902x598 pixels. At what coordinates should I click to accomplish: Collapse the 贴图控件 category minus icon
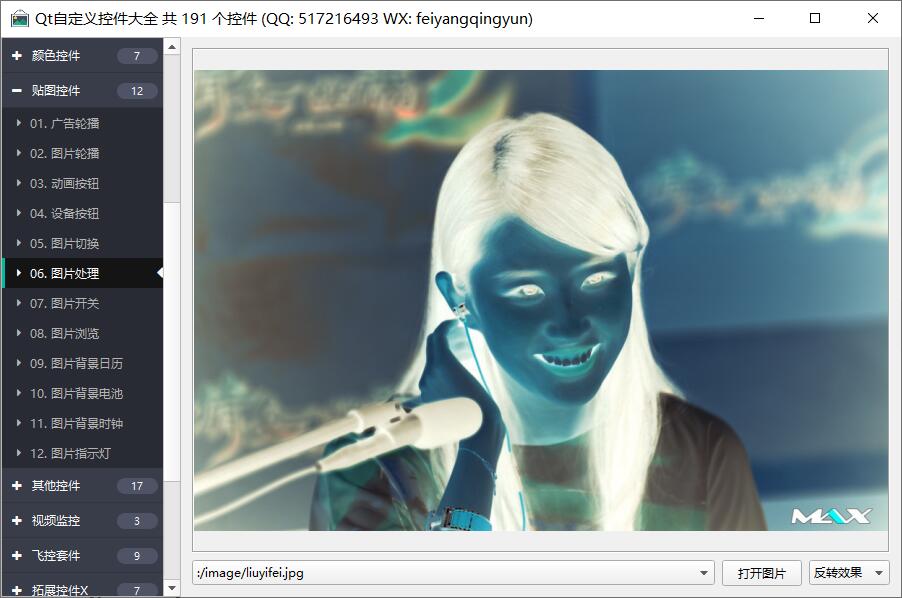[17, 91]
